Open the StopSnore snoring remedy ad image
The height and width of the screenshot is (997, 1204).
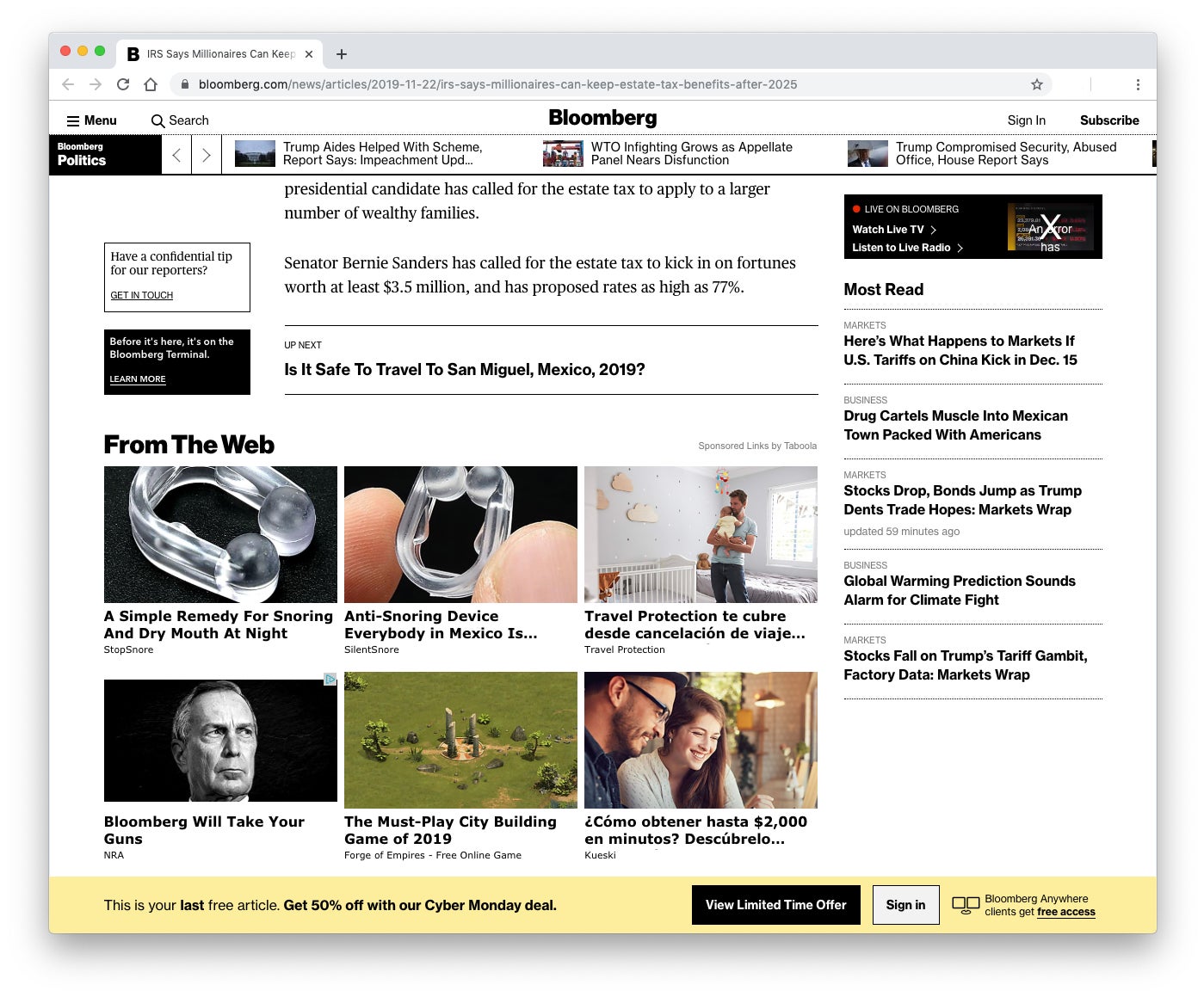coord(220,534)
